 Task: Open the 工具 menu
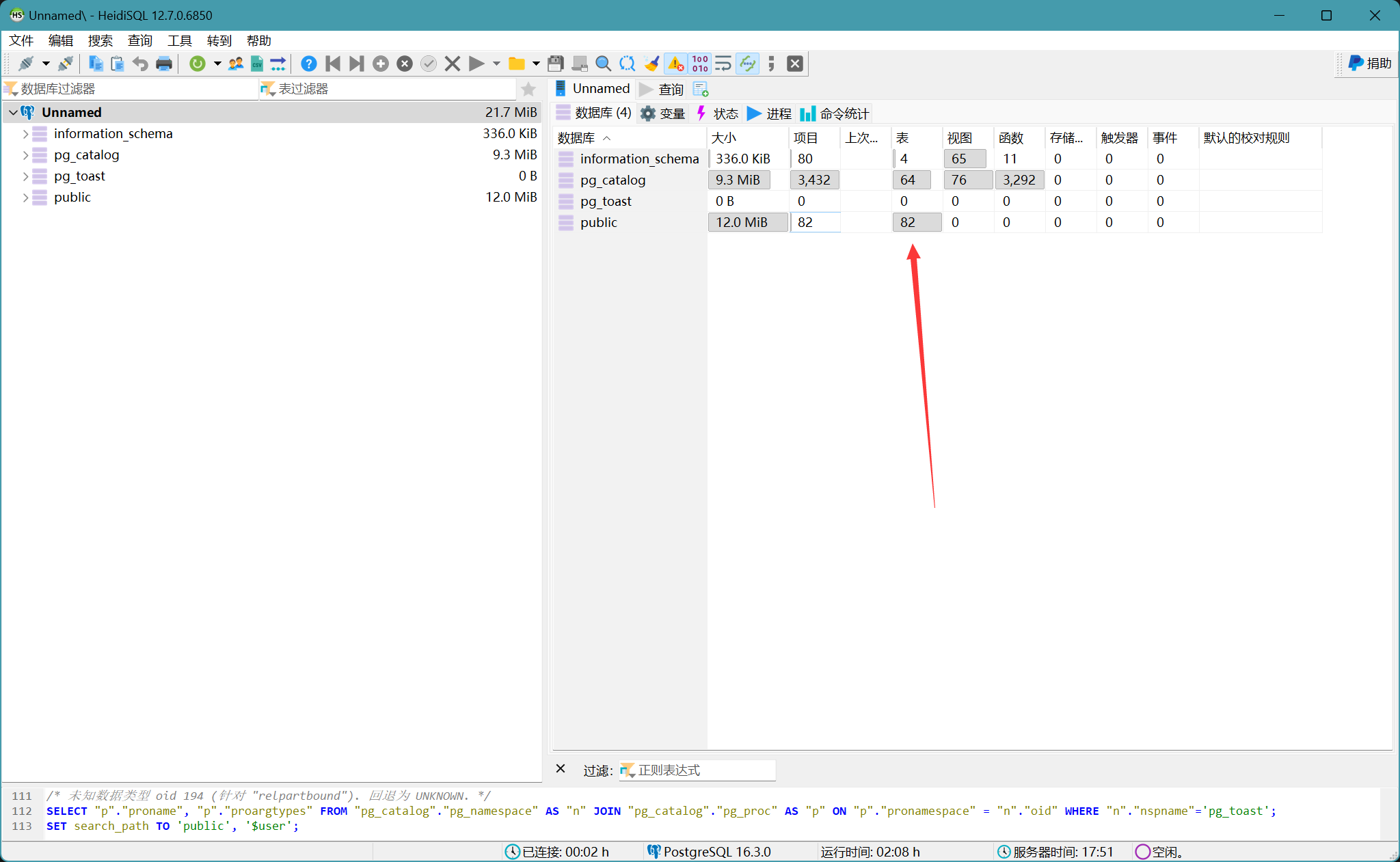(180, 41)
